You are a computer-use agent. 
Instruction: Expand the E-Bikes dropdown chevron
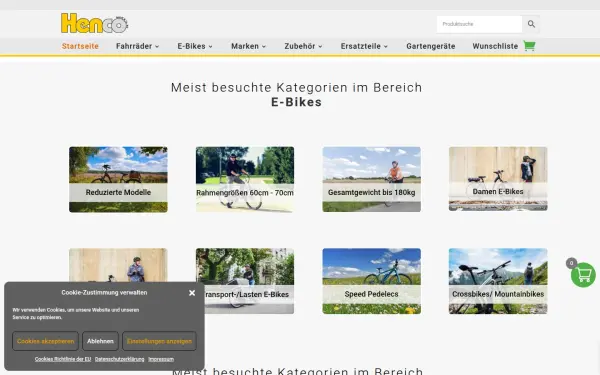[210, 47]
